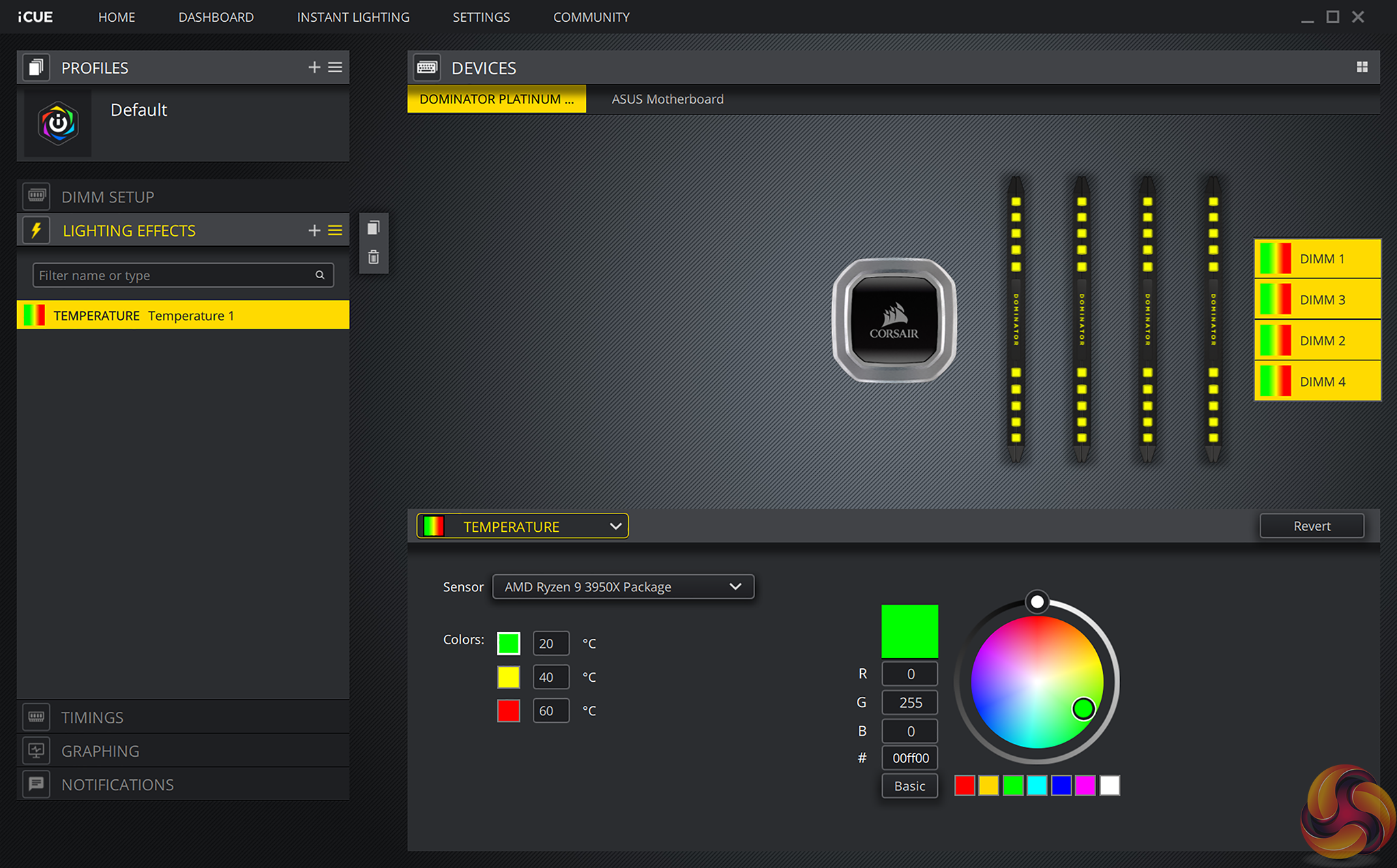Image resolution: width=1397 pixels, height=868 pixels.
Task: Toggle the DIMM 3 selection
Action: coord(1317,300)
